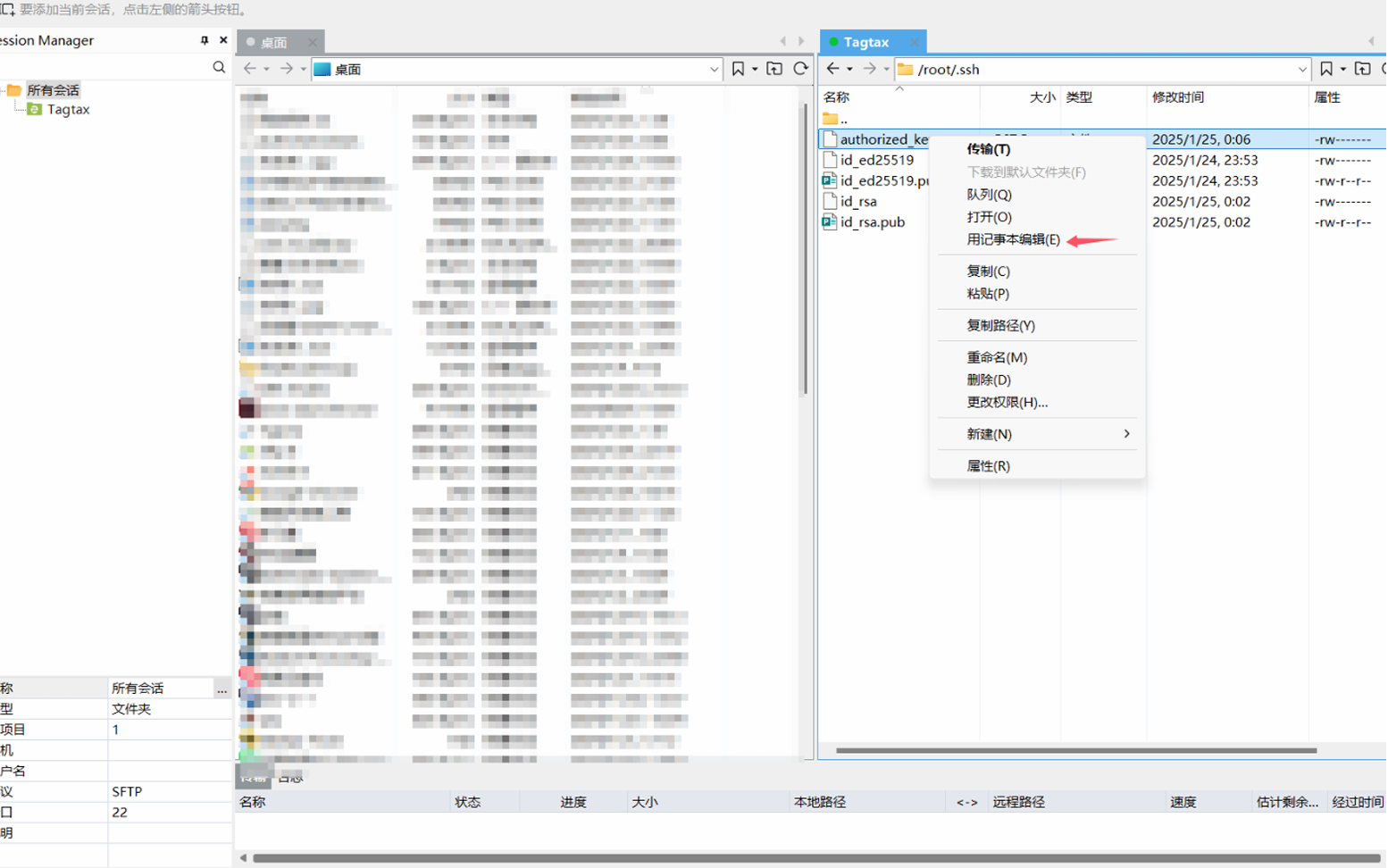The width and height of the screenshot is (1388, 868).
Task: Select 更改权限(H)... in the context menu
Action: (x=1007, y=402)
